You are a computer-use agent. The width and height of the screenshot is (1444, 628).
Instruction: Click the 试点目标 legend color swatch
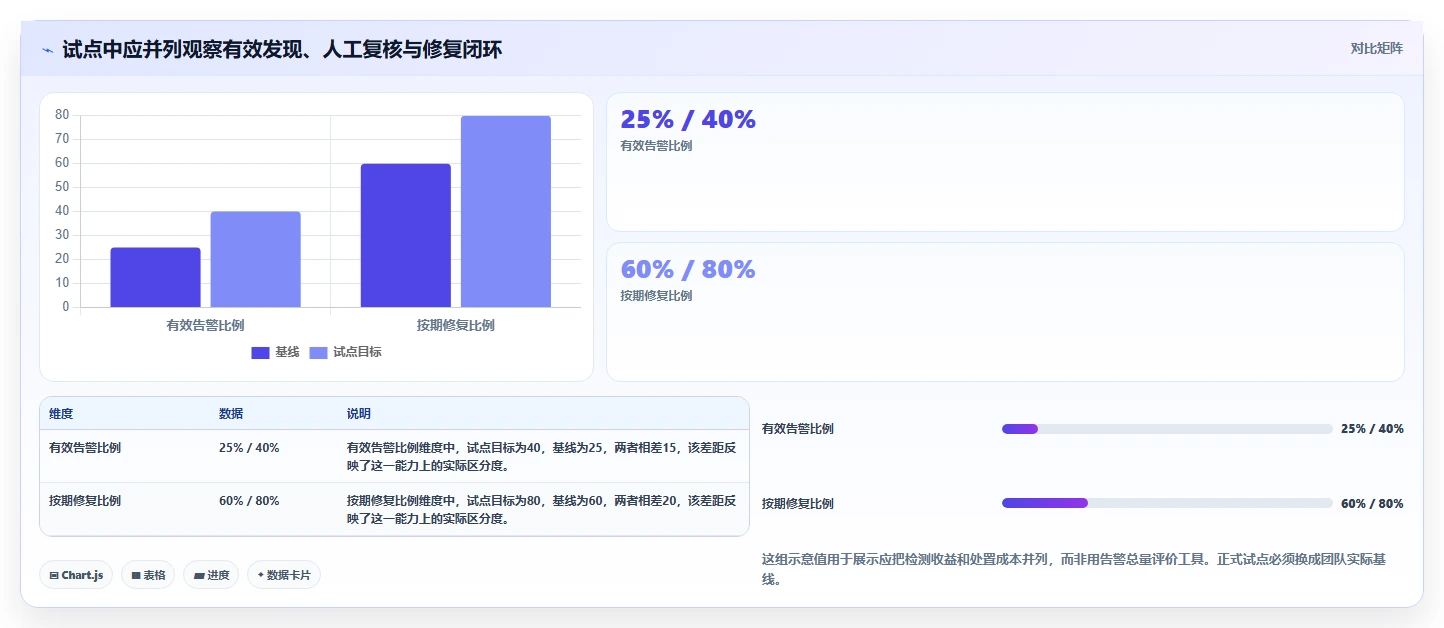[318, 352]
